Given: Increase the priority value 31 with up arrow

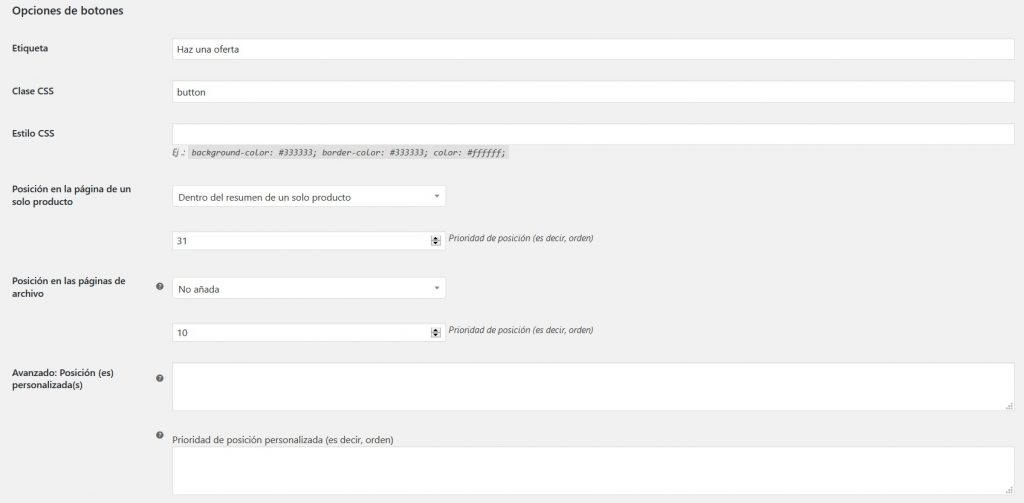Looking at the screenshot, I should click(x=435, y=238).
